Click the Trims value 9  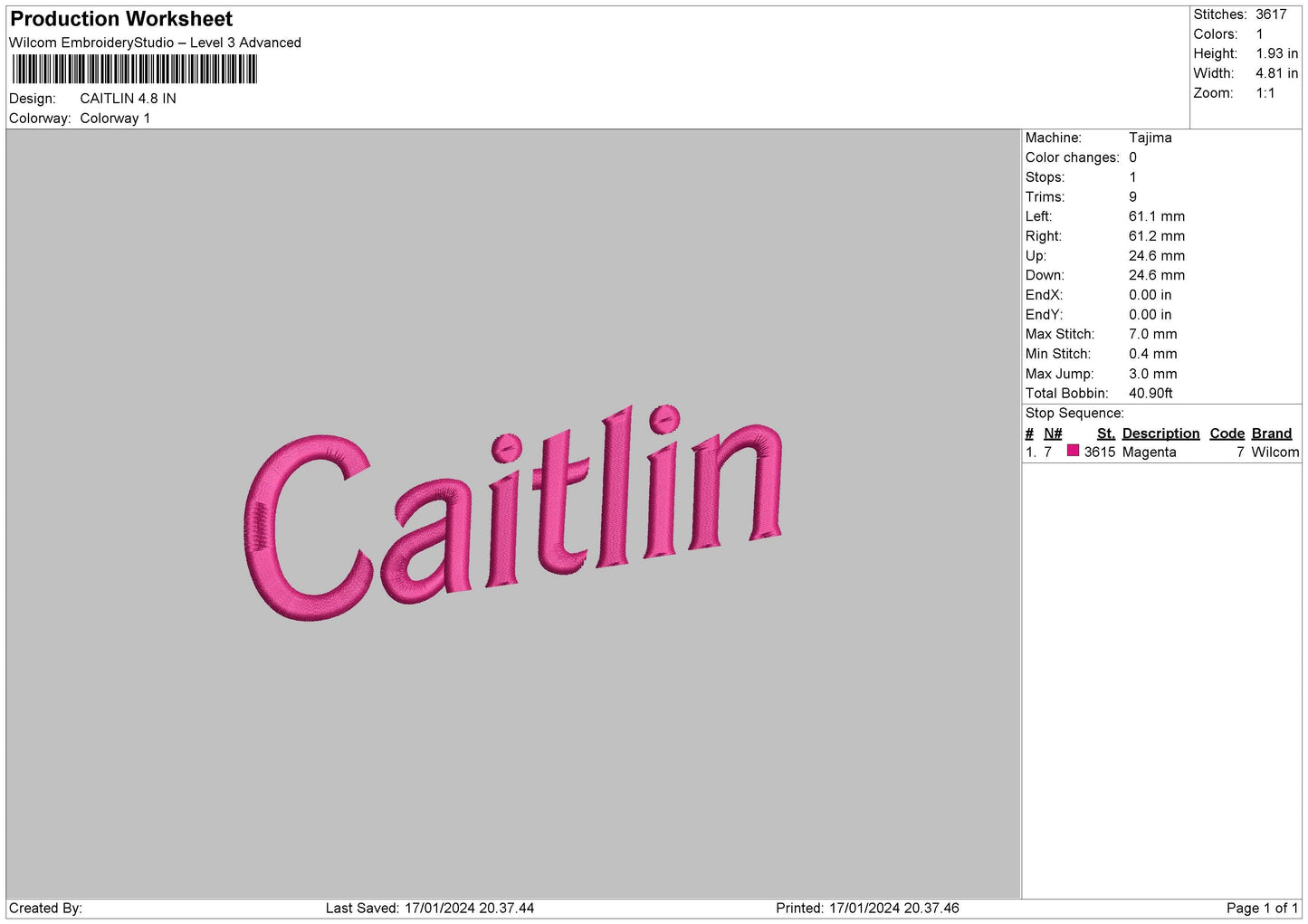pyautogui.click(x=1132, y=196)
